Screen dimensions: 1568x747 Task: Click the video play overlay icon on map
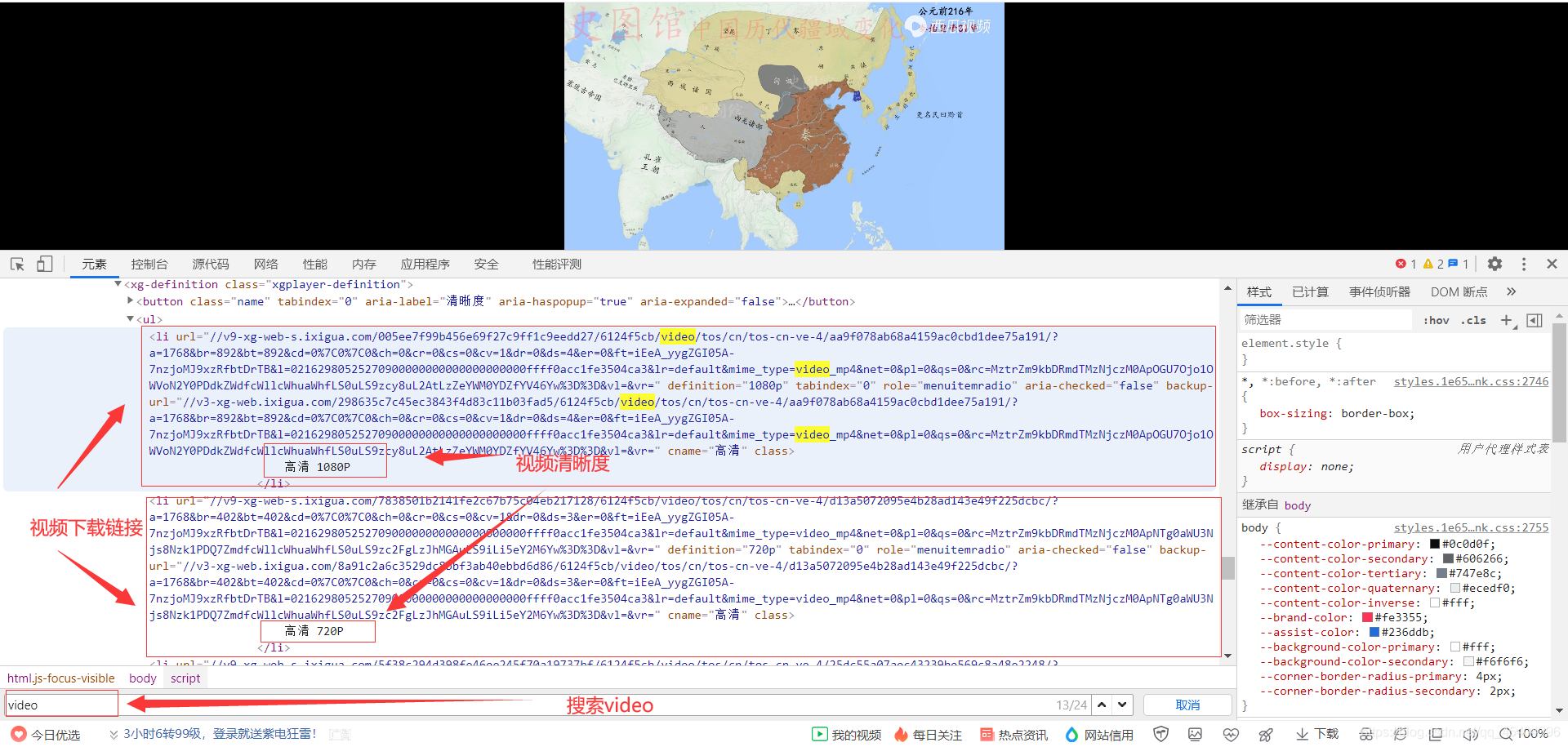tap(917, 27)
